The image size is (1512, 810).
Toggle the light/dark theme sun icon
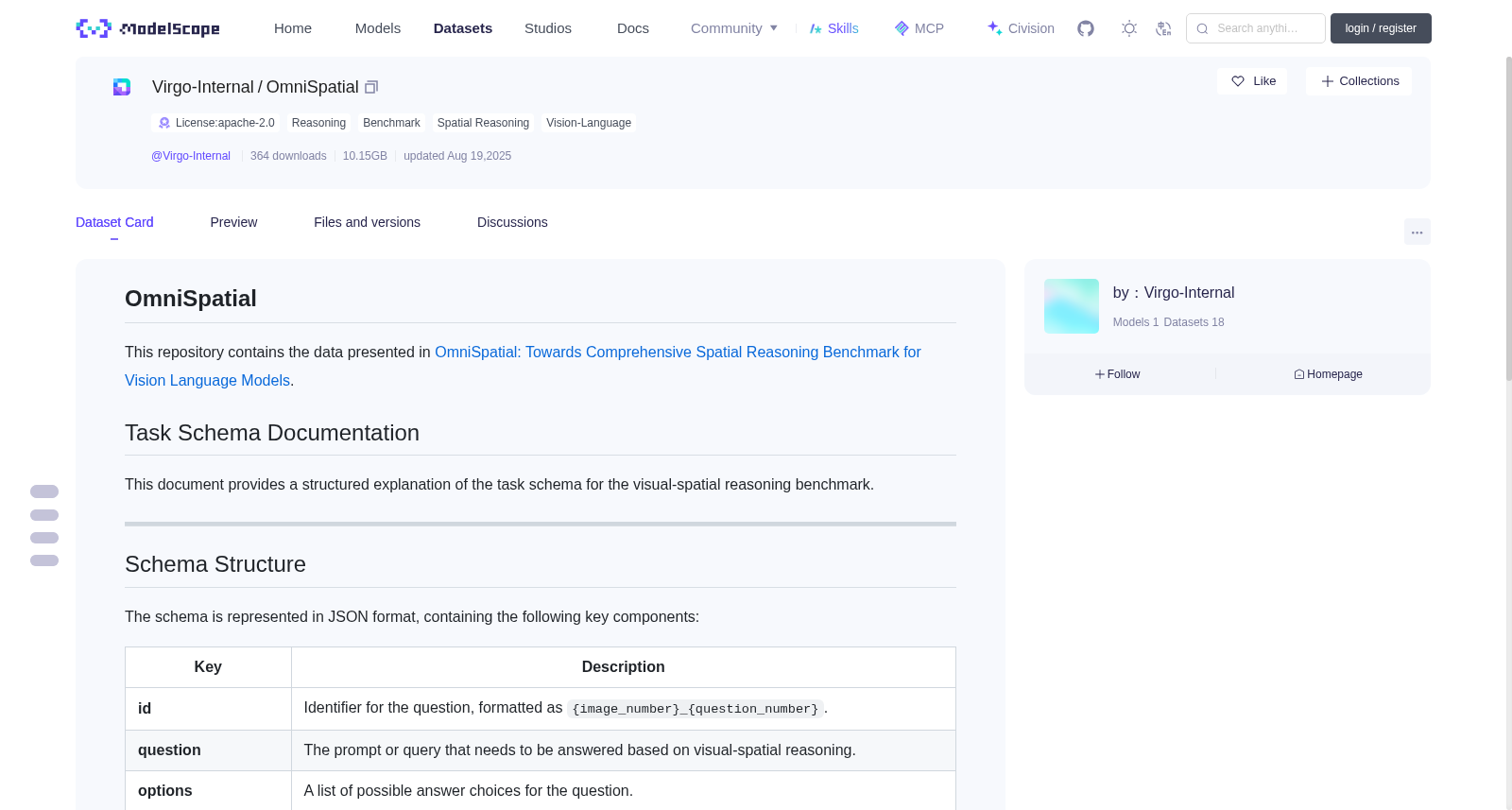(1129, 28)
